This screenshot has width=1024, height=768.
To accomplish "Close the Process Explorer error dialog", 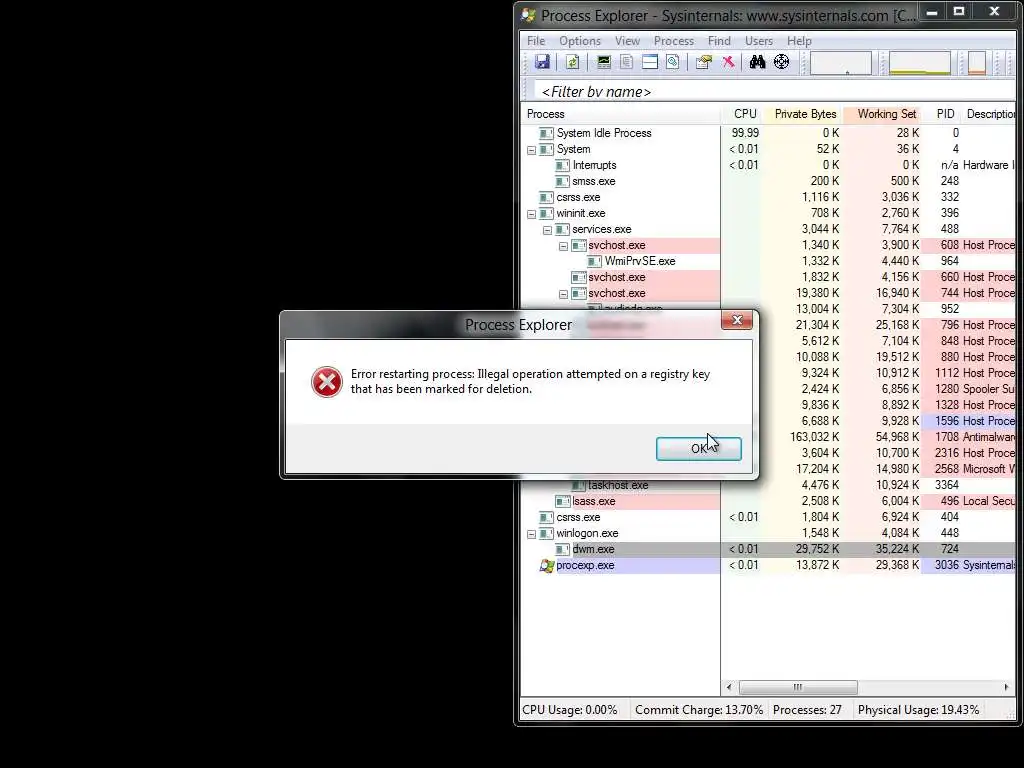I will click(x=737, y=320).
